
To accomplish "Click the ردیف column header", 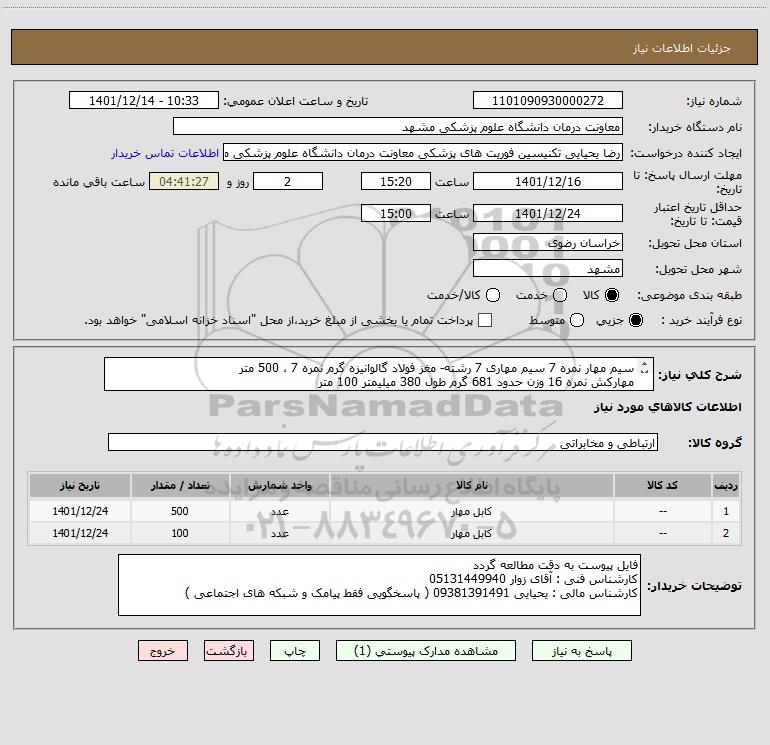I will pyautogui.click(x=726, y=485).
